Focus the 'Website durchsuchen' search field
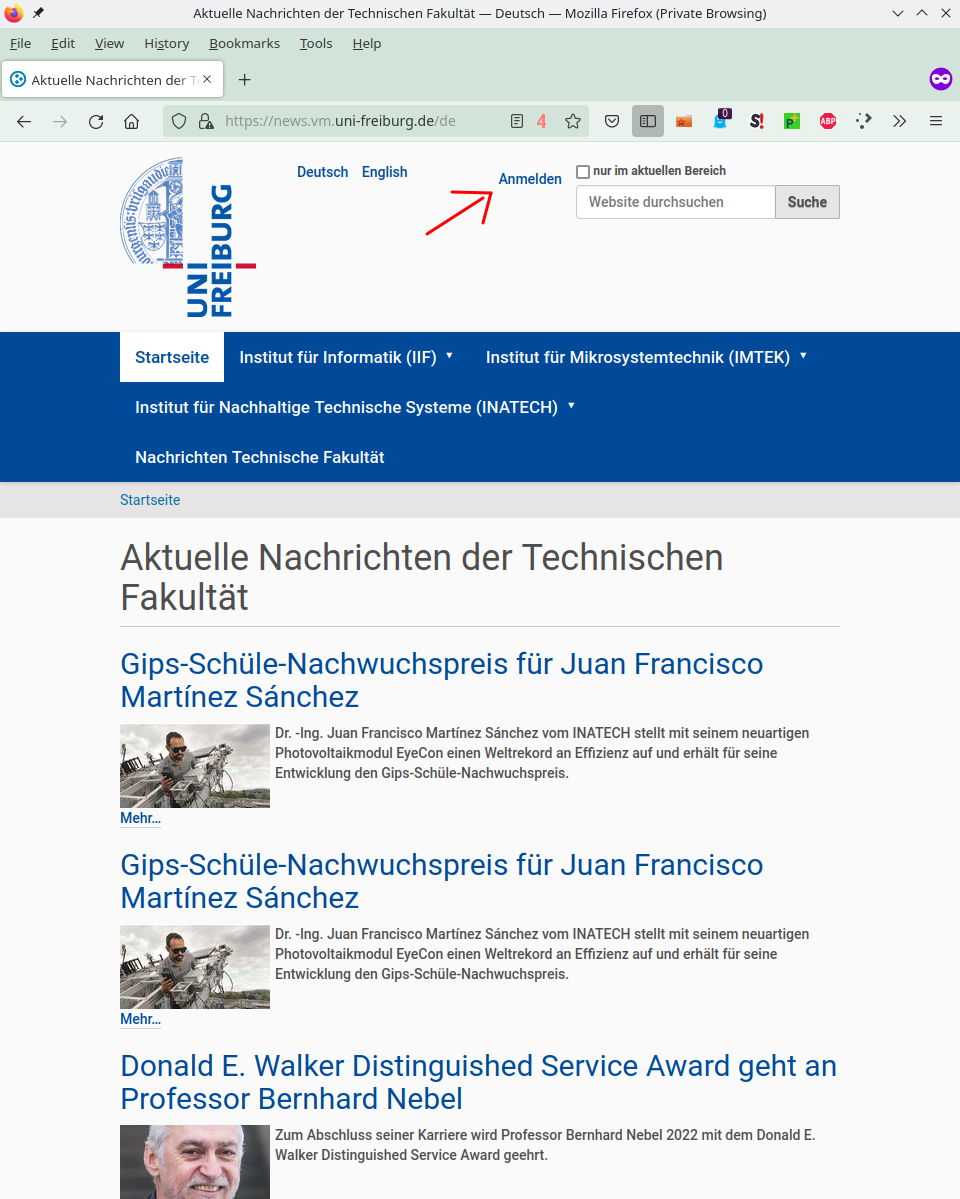 pyautogui.click(x=675, y=202)
